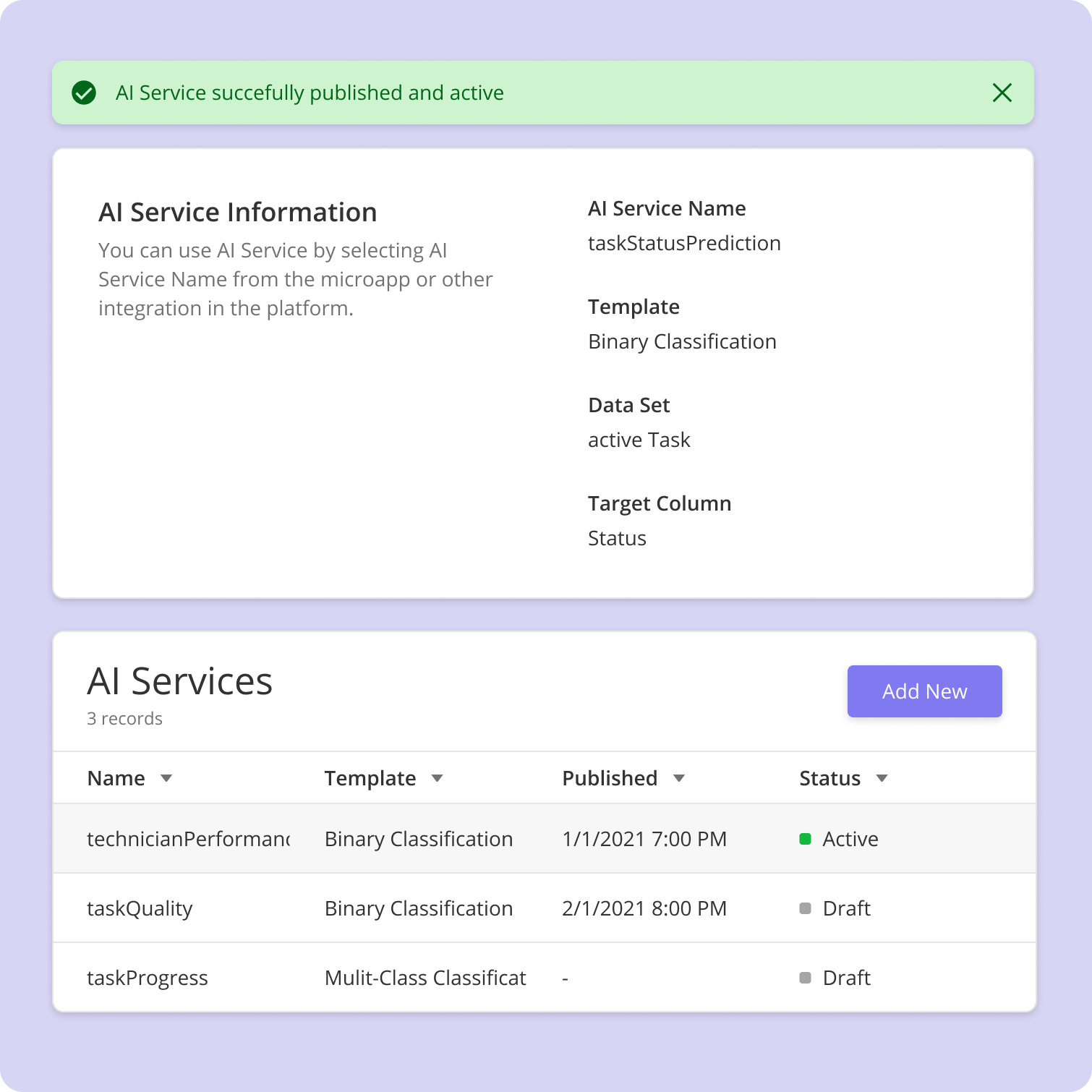Click the AI Service Name field label
This screenshot has width=1092, height=1092.
(x=667, y=208)
